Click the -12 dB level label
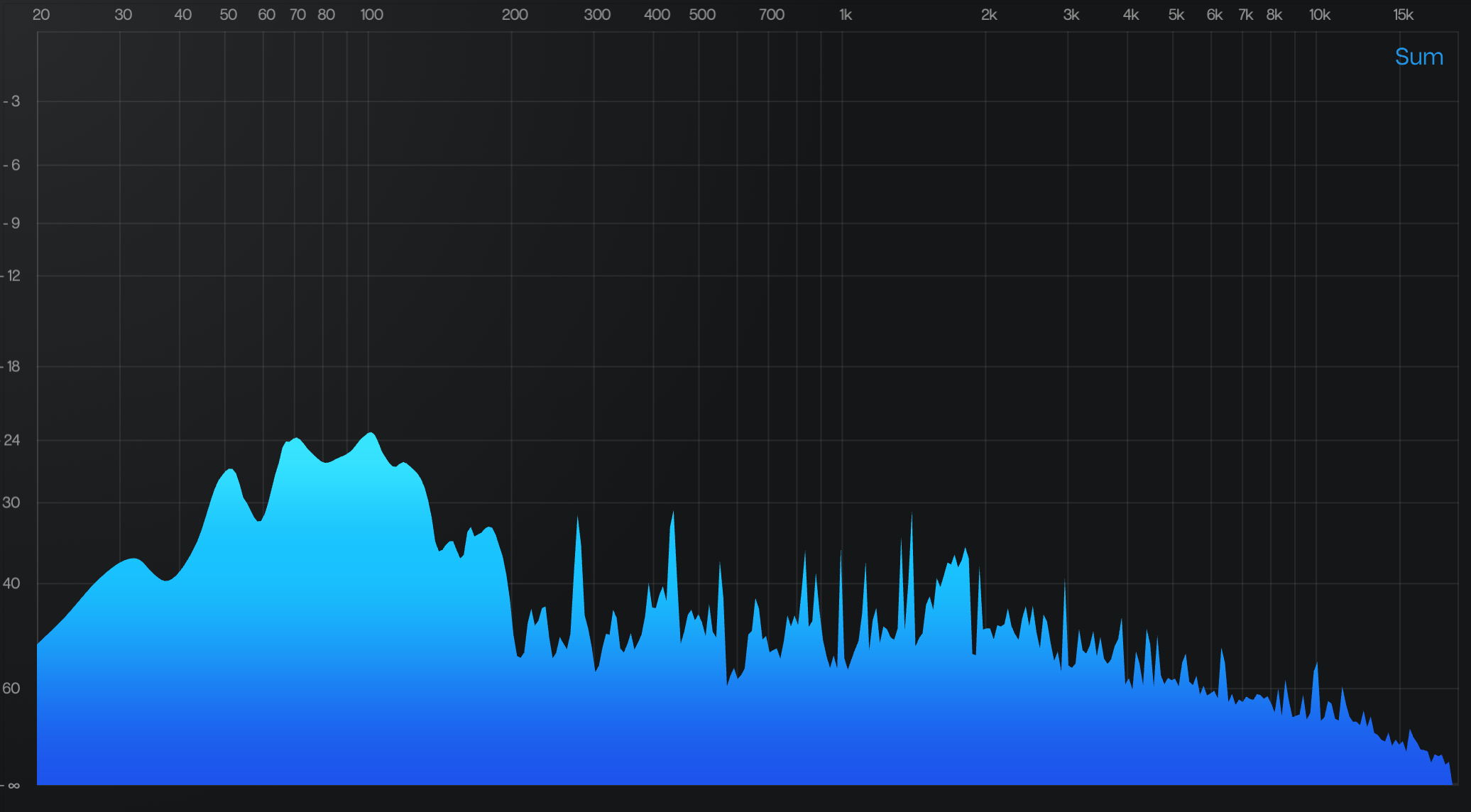 coord(12,275)
